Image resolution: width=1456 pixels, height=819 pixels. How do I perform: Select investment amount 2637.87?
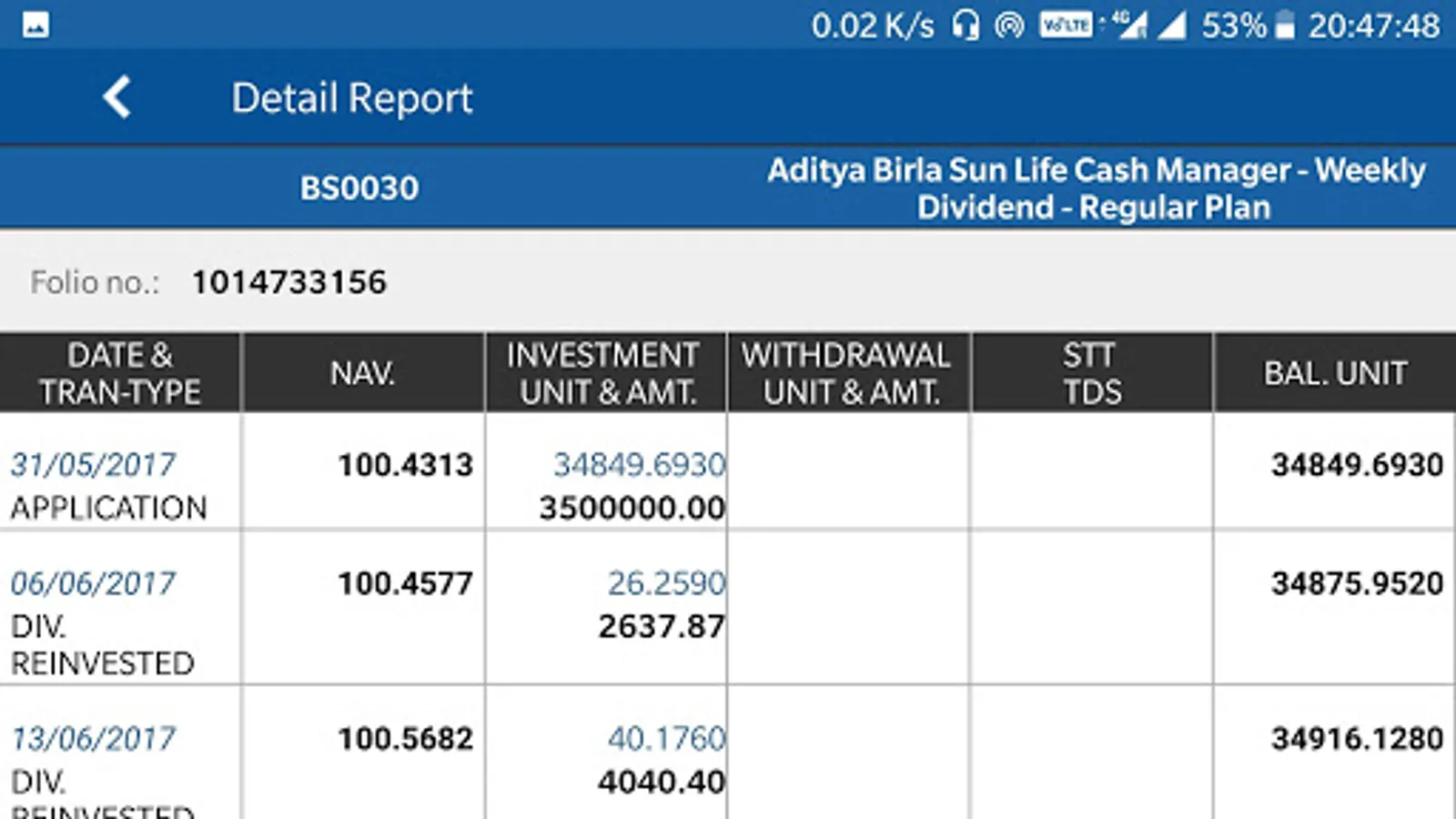(662, 626)
